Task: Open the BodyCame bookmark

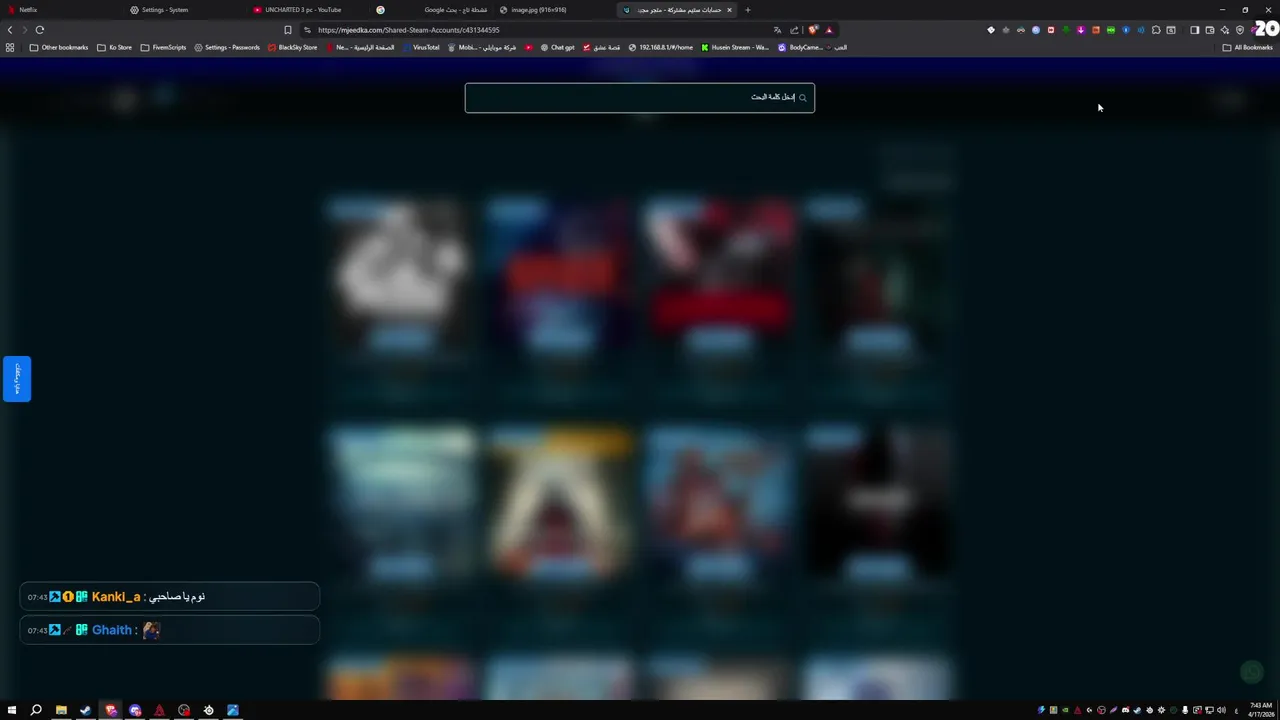Action: coord(801,47)
